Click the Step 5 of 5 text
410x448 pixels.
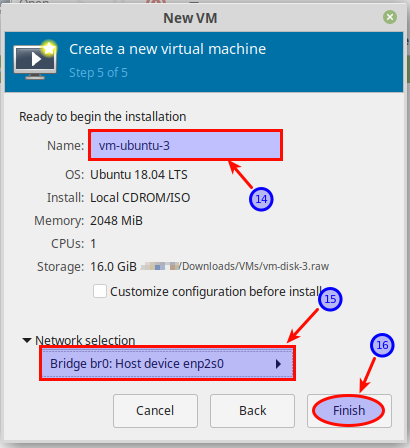pyautogui.click(x=98, y=73)
